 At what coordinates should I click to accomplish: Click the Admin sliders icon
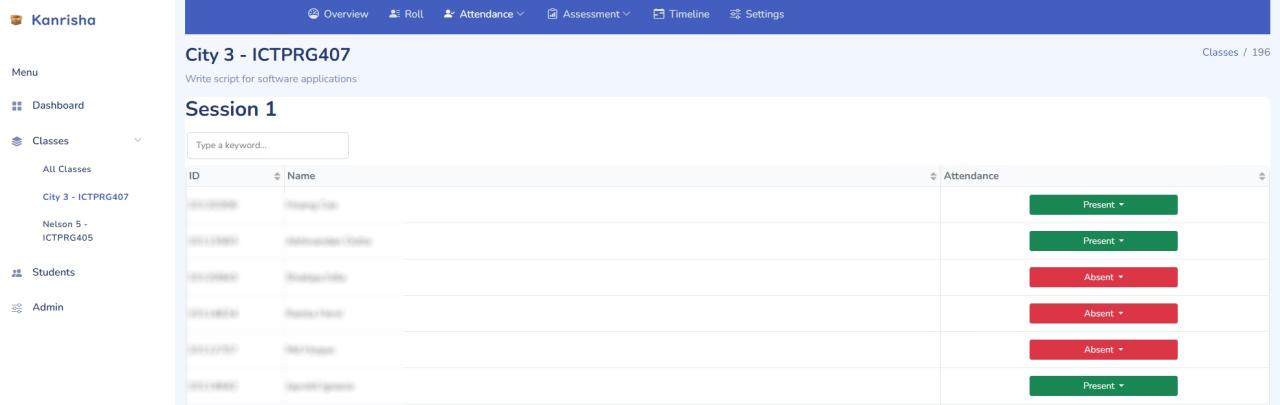point(16,307)
